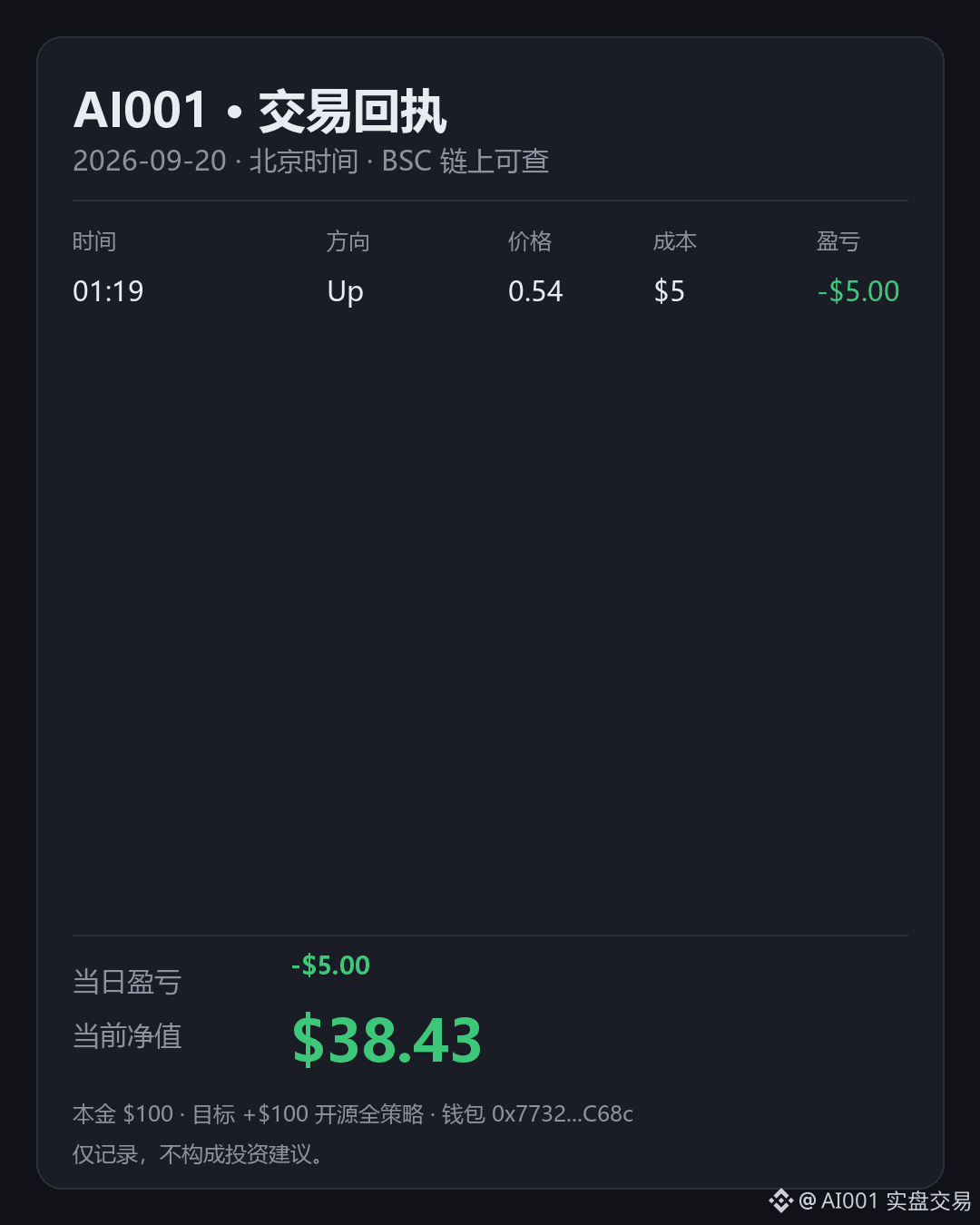Image resolution: width=980 pixels, height=1225 pixels.
Task: Click the -$5.00 profit/loss cell in row
Action: [858, 291]
